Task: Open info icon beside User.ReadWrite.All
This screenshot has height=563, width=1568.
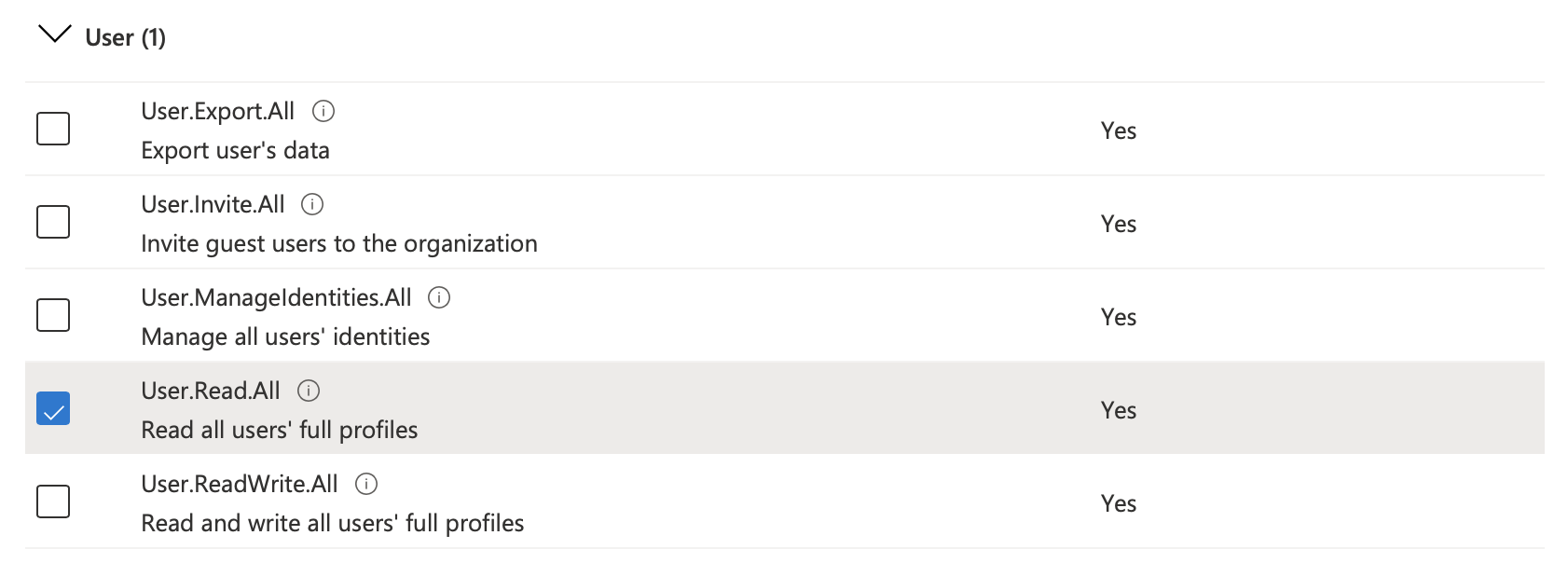Action: click(x=366, y=484)
